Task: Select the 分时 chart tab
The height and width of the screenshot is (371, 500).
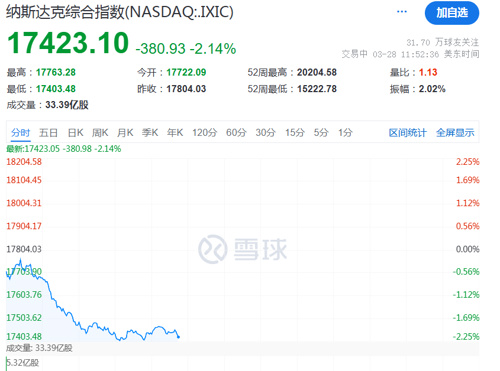Action: [x=20, y=133]
